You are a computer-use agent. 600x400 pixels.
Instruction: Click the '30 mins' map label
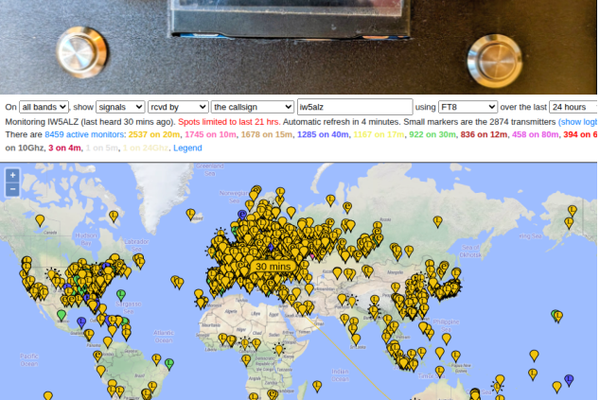(272, 267)
